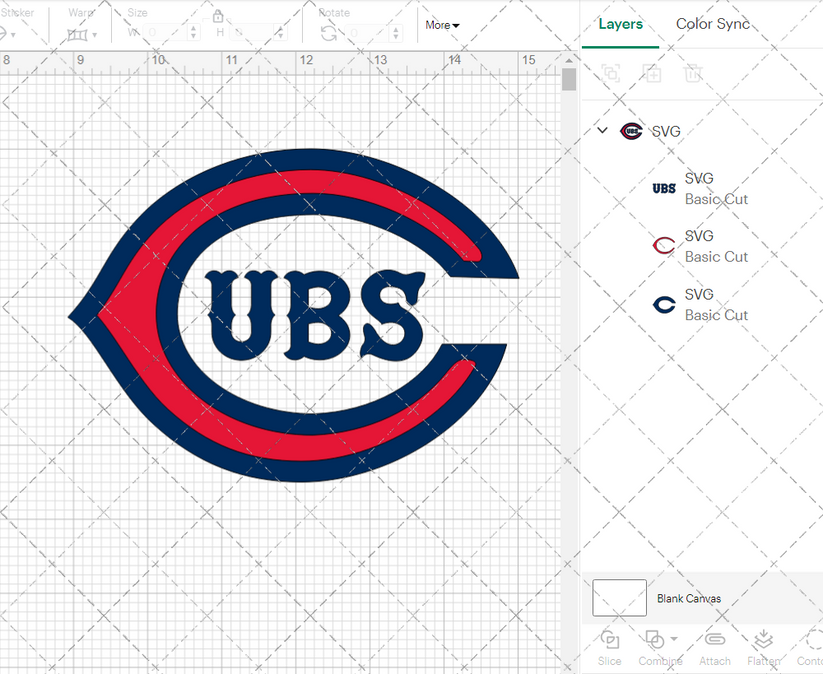Switch to the Color Sync tab
The image size is (823, 674).
click(x=713, y=24)
